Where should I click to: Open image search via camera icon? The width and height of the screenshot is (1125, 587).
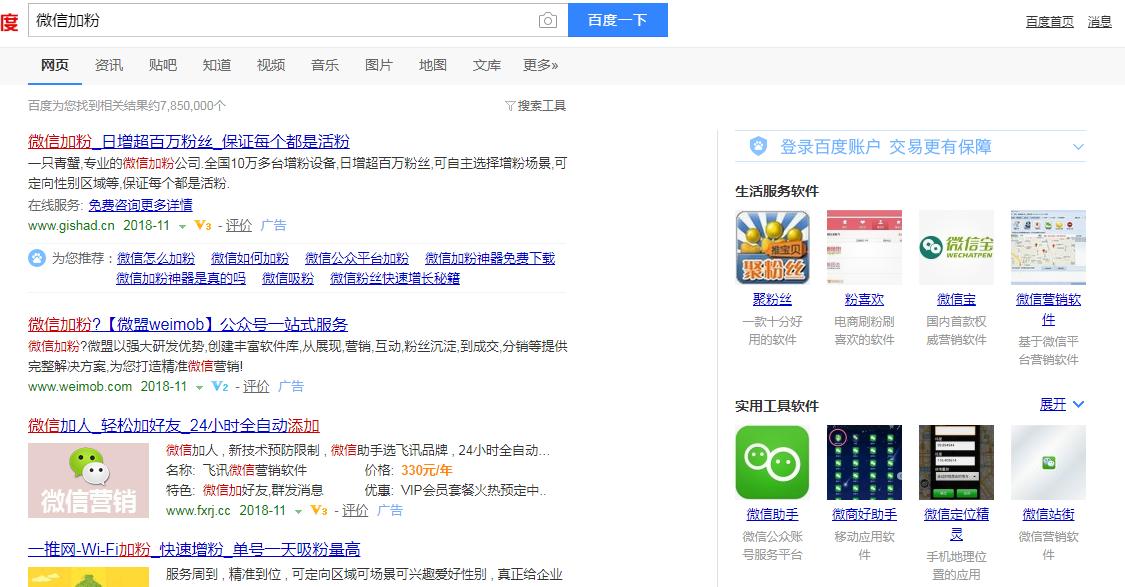(x=548, y=19)
